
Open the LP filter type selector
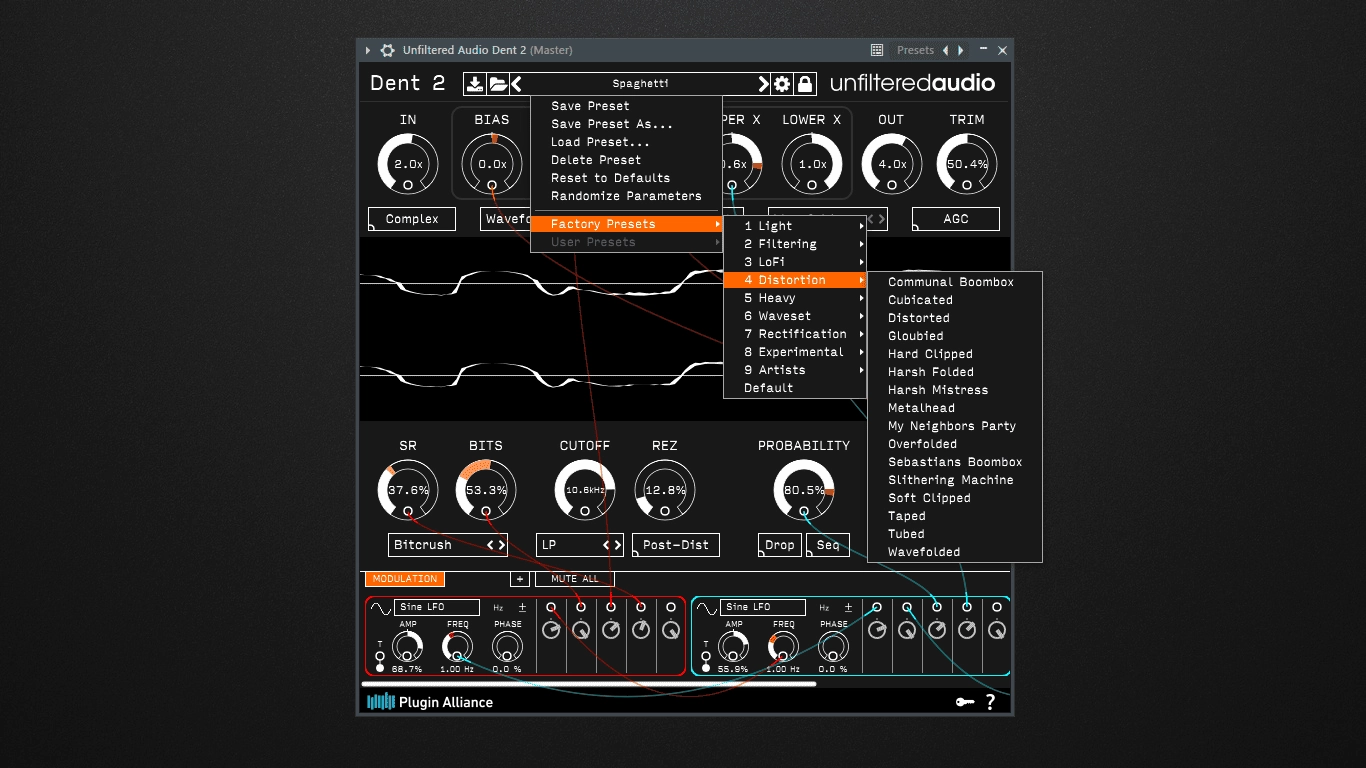pyautogui.click(x=580, y=545)
